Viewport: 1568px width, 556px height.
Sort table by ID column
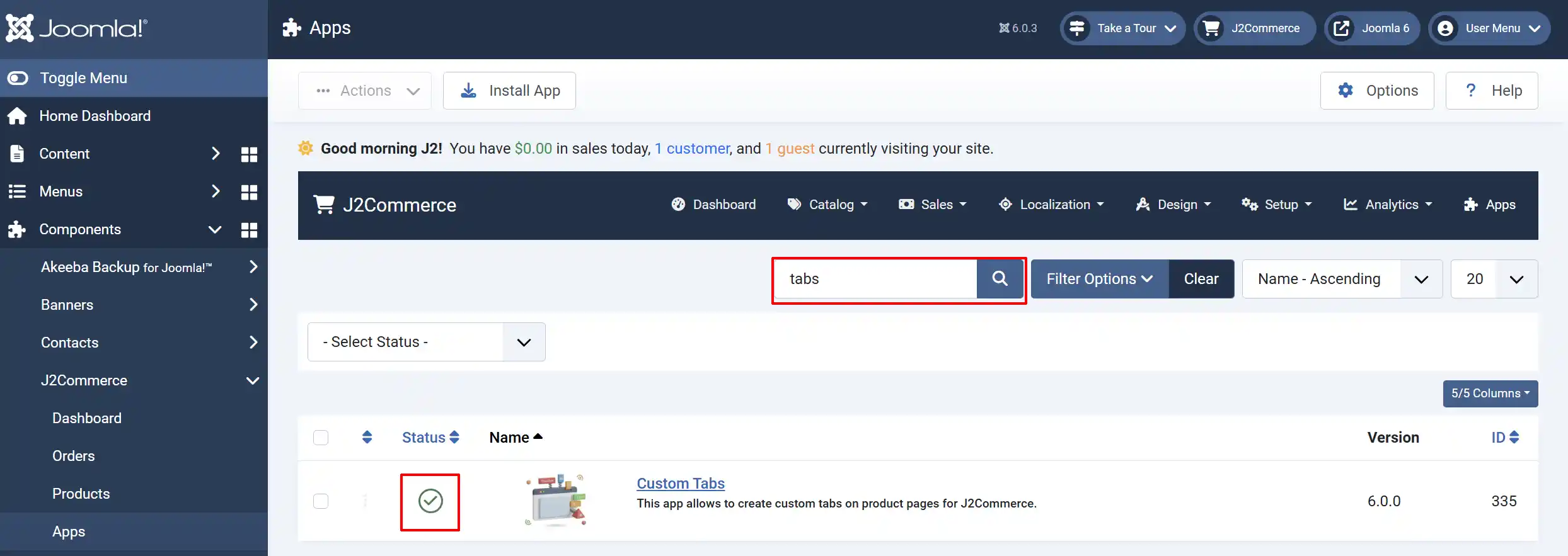click(x=1505, y=438)
